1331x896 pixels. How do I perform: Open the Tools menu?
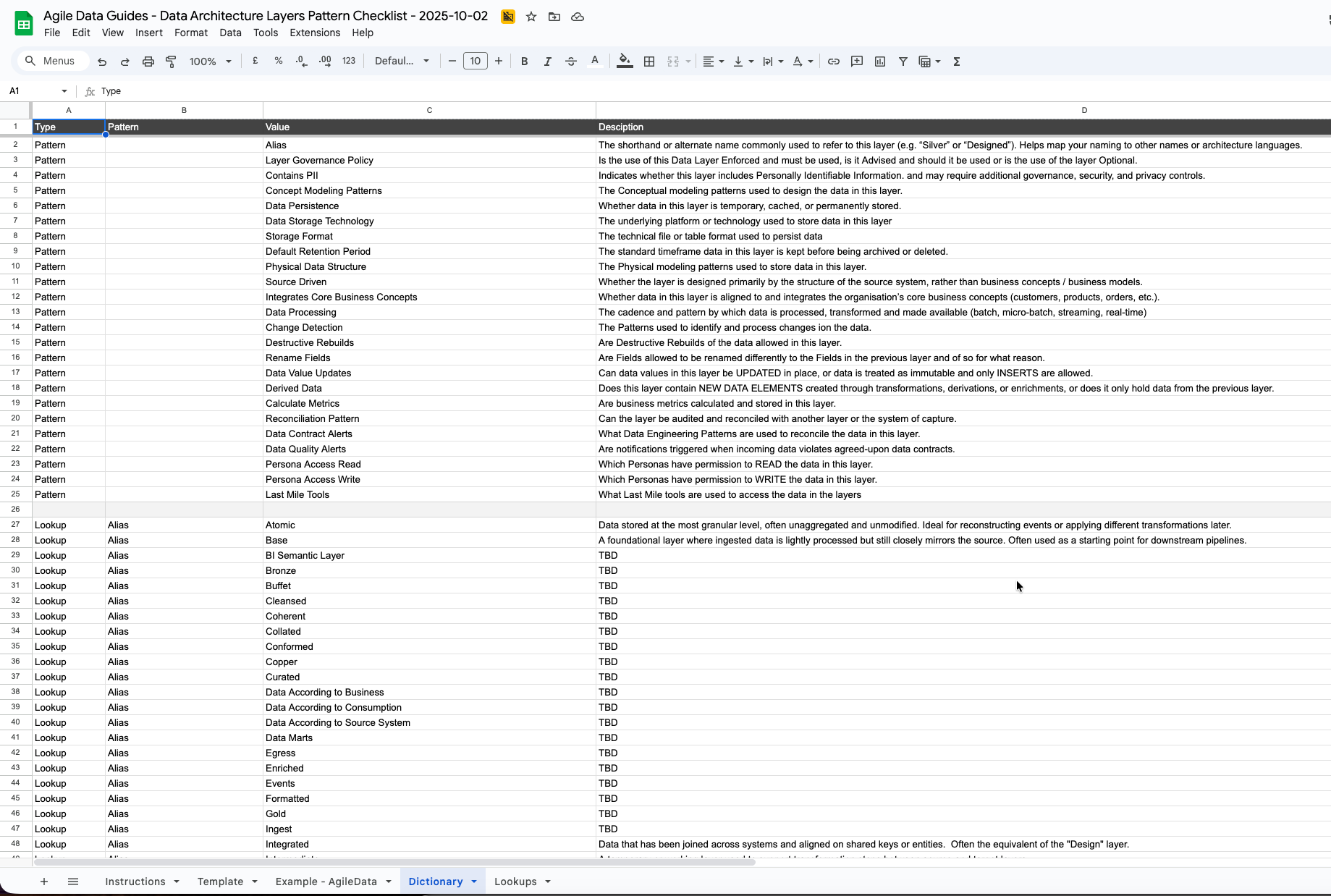coord(266,33)
